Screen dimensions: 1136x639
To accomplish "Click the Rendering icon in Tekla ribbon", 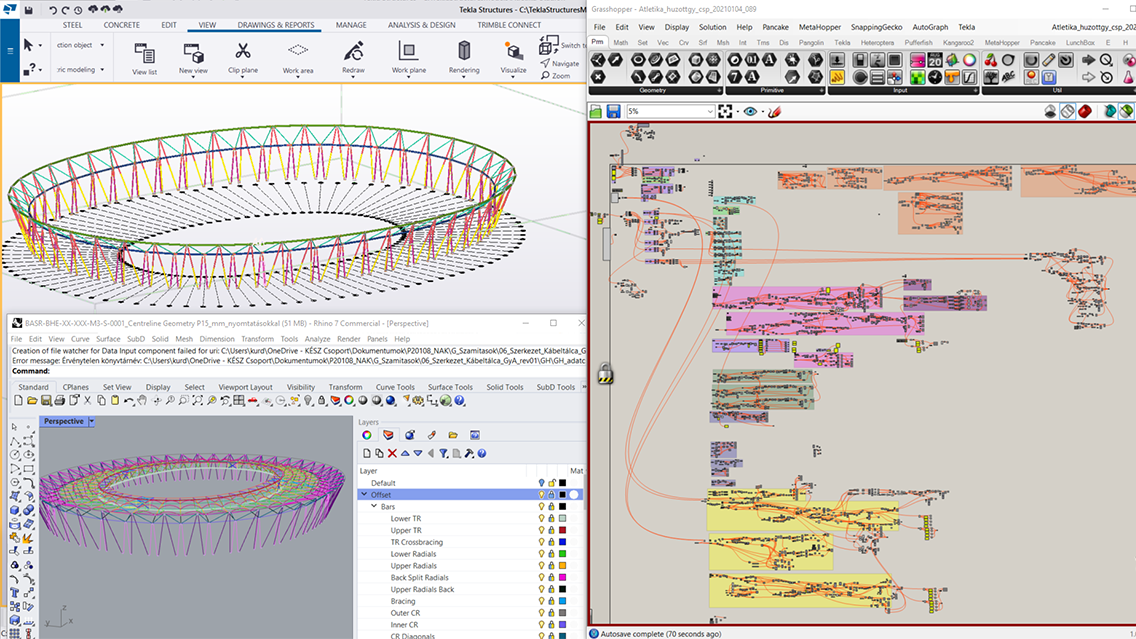I will point(464,58).
